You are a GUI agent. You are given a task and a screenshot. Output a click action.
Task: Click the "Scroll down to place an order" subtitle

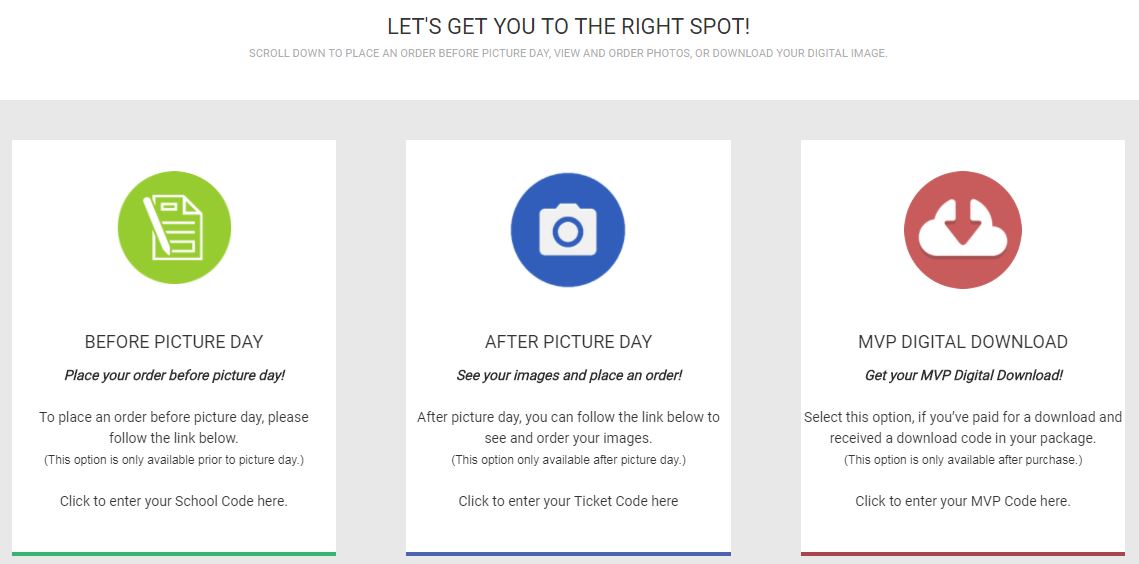tap(568, 53)
